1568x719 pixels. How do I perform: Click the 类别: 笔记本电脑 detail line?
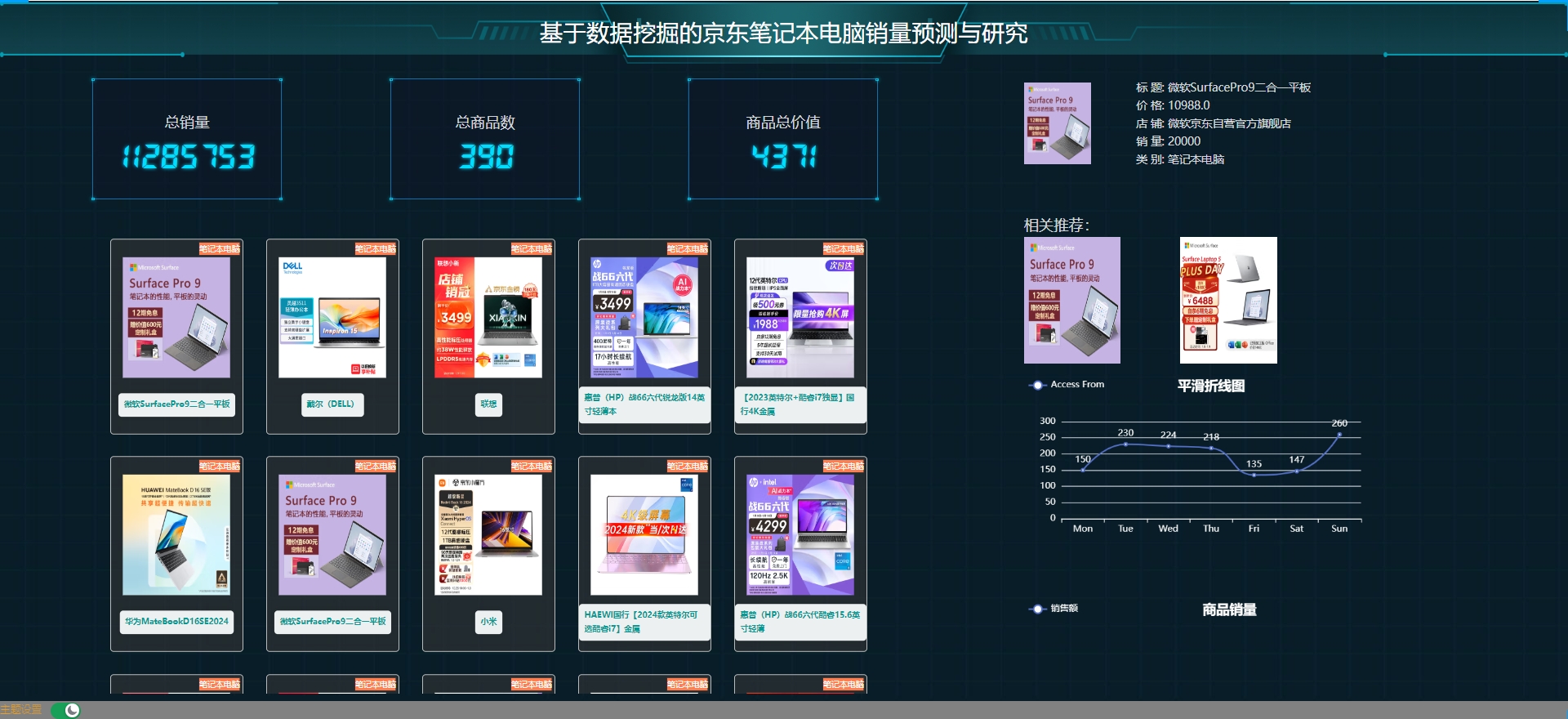tap(1180, 159)
